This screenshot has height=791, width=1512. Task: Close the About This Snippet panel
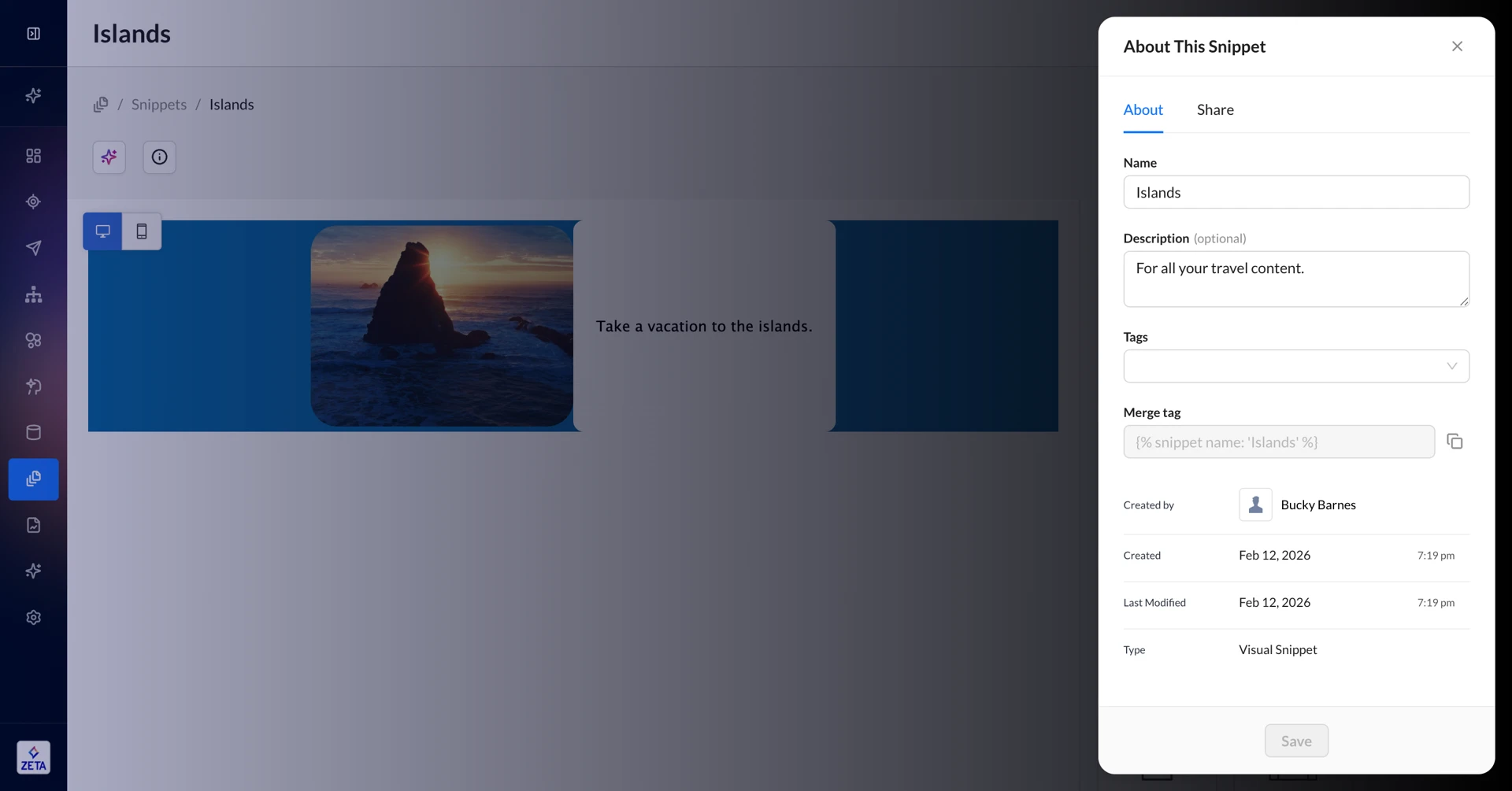tap(1457, 46)
